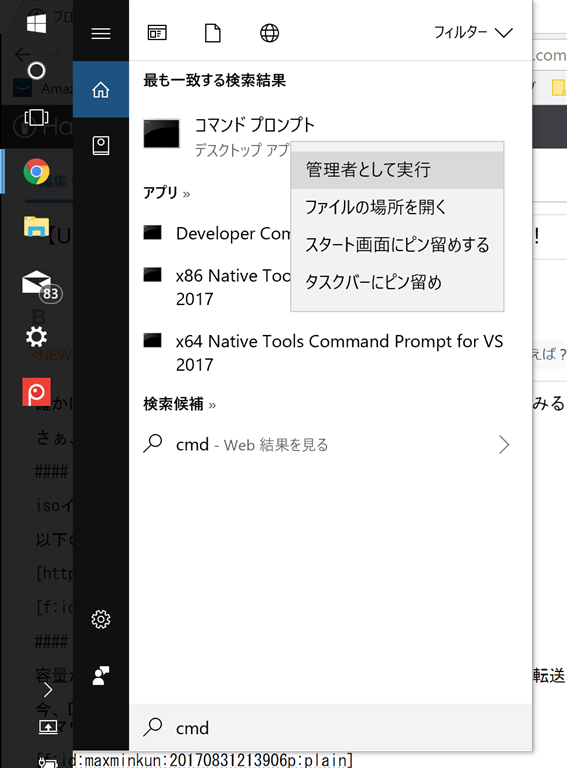Open arrow beside cmd web suggestion

(504, 445)
